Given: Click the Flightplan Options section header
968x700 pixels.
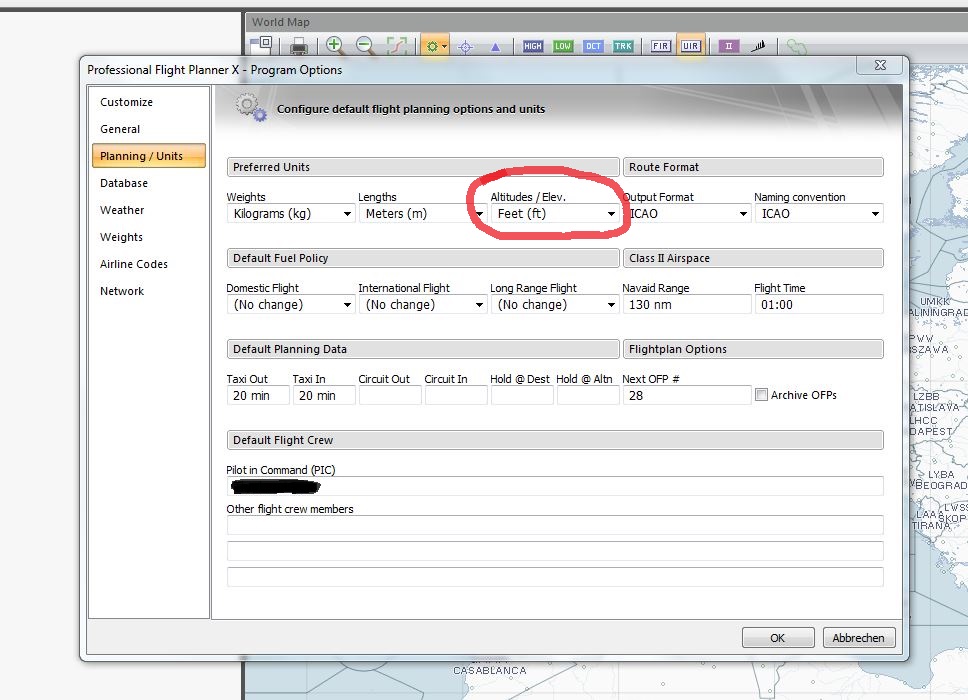Looking at the screenshot, I should pos(753,349).
